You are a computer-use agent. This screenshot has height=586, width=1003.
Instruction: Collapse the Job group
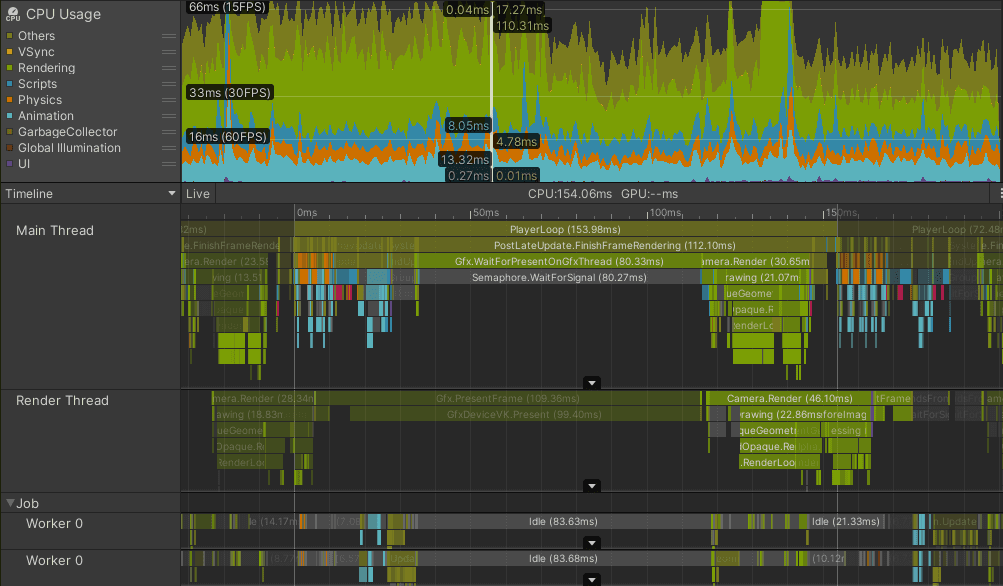click(x=10, y=503)
